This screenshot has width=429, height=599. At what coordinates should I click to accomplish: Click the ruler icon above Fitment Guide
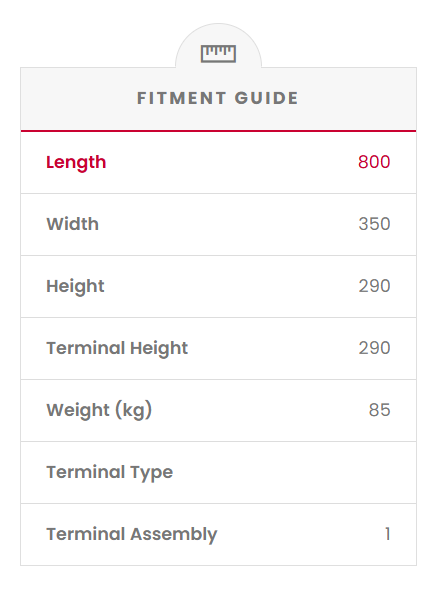coord(218,53)
